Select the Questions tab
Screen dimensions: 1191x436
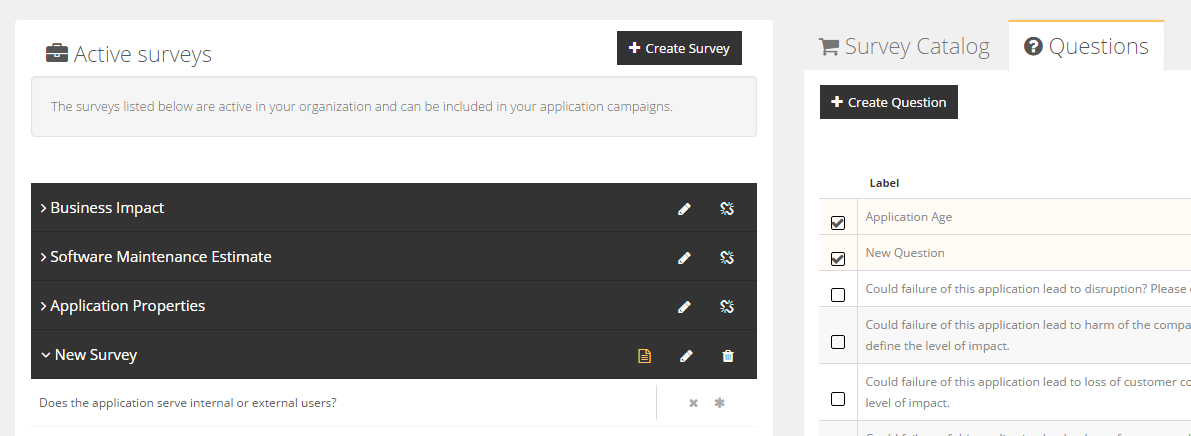(x=1086, y=47)
